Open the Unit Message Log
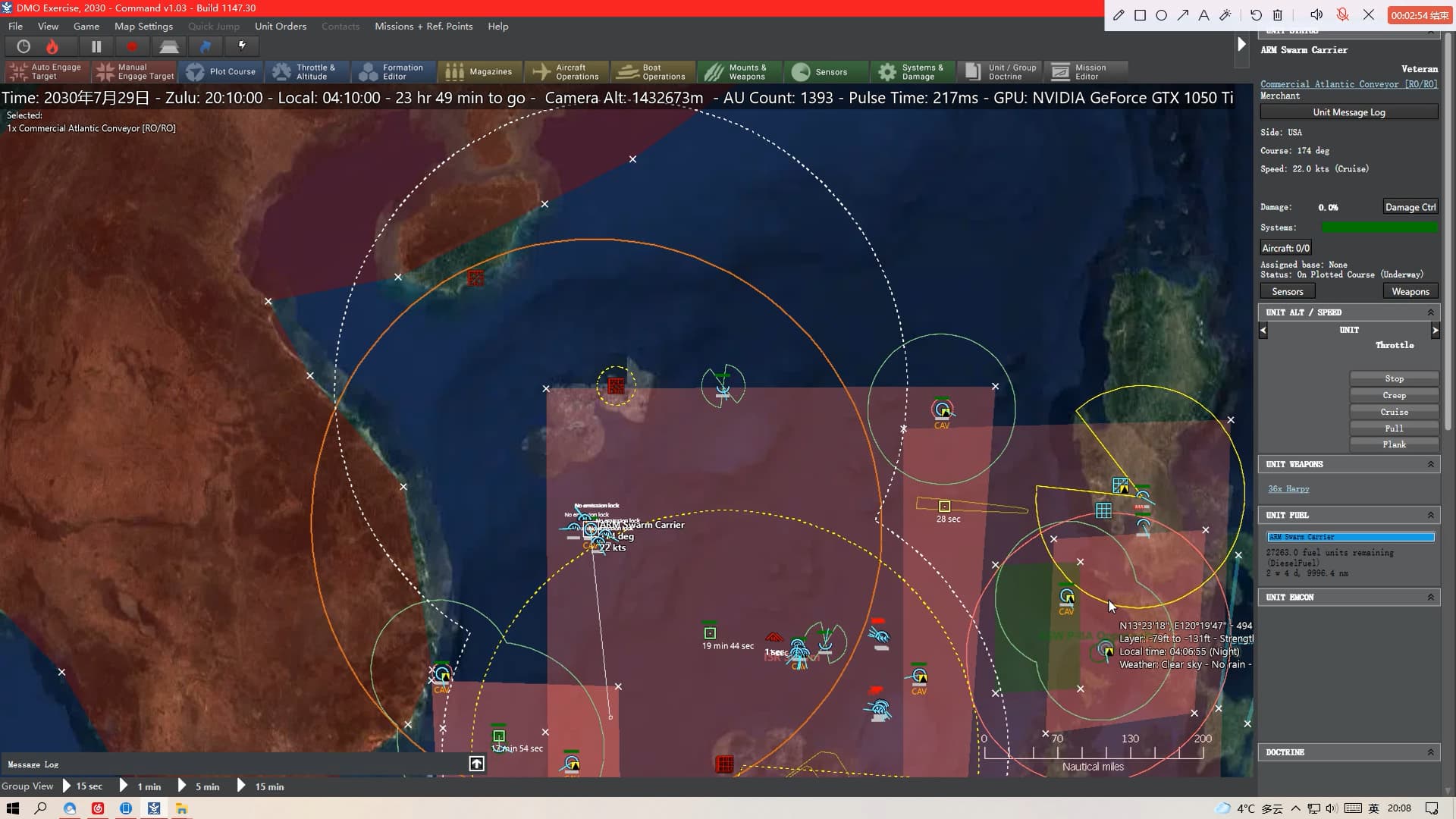1456x819 pixels. click(1348, 112)
